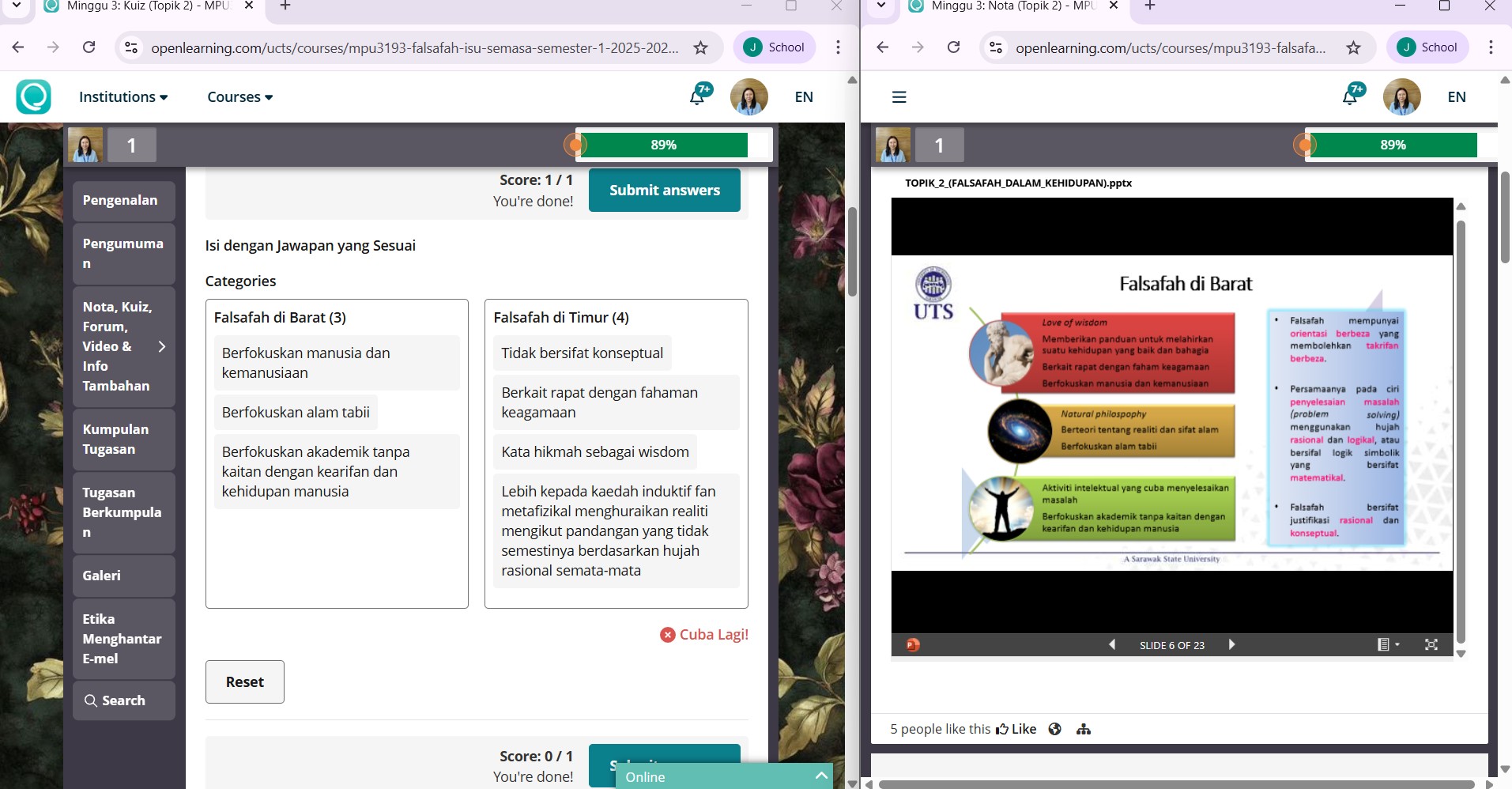Screen dimensions: 1512x789
Task: Bookmark the quiz page with star icon
Action: (x=700, y=47)
